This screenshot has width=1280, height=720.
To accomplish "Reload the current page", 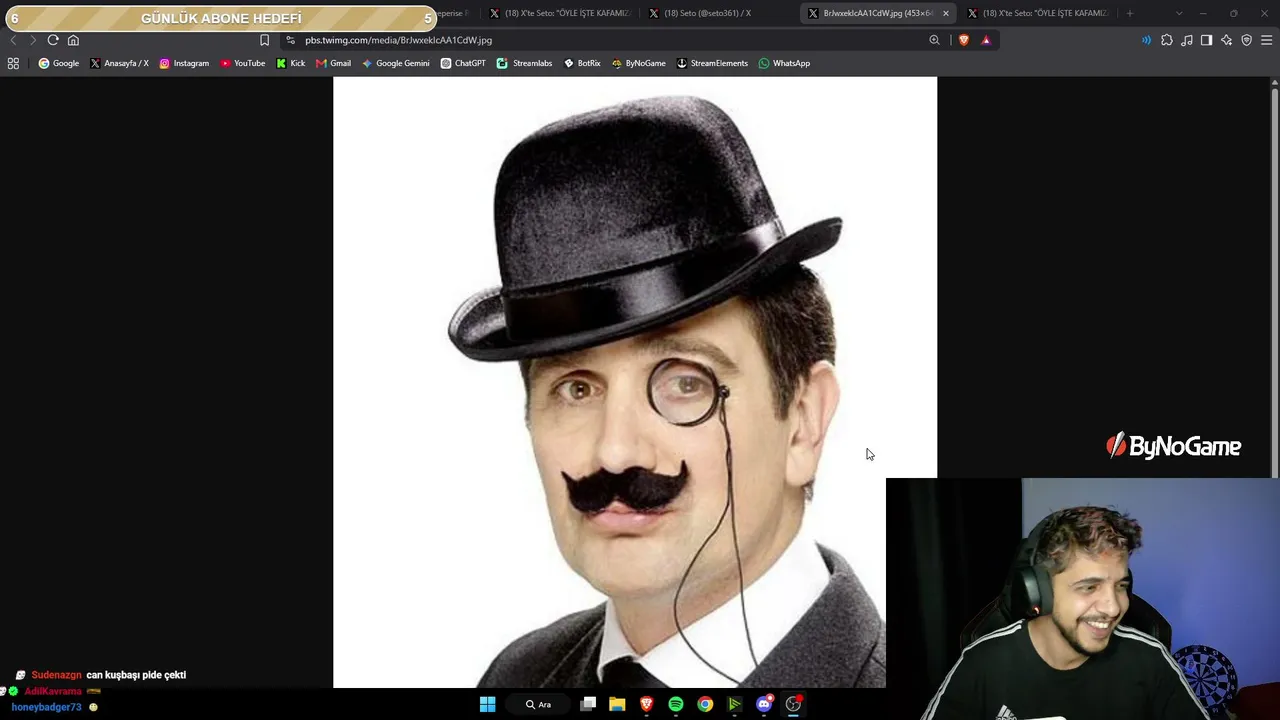I will click(x=53, y=40).
